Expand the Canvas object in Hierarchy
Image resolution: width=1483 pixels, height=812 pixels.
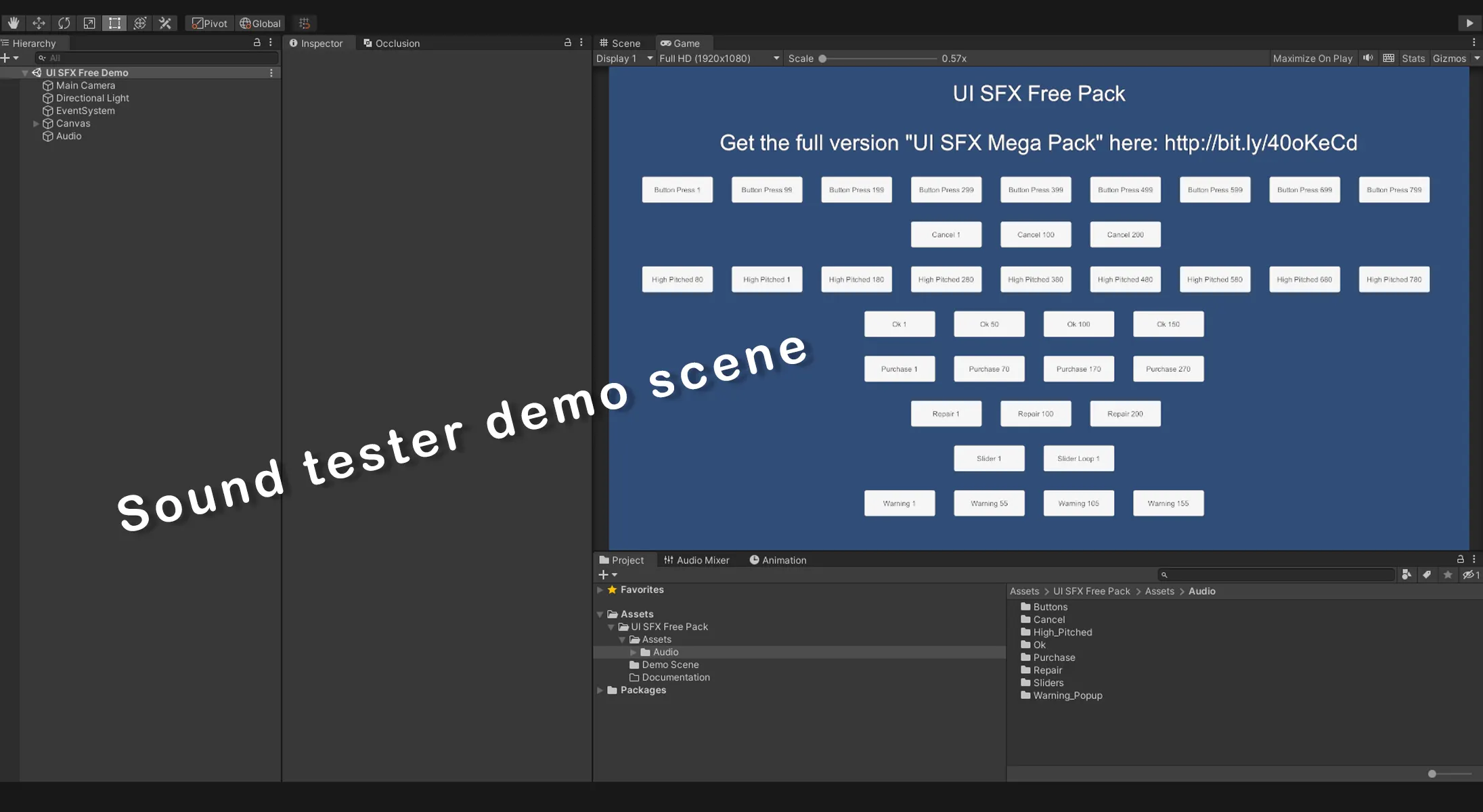click(36, 123)
